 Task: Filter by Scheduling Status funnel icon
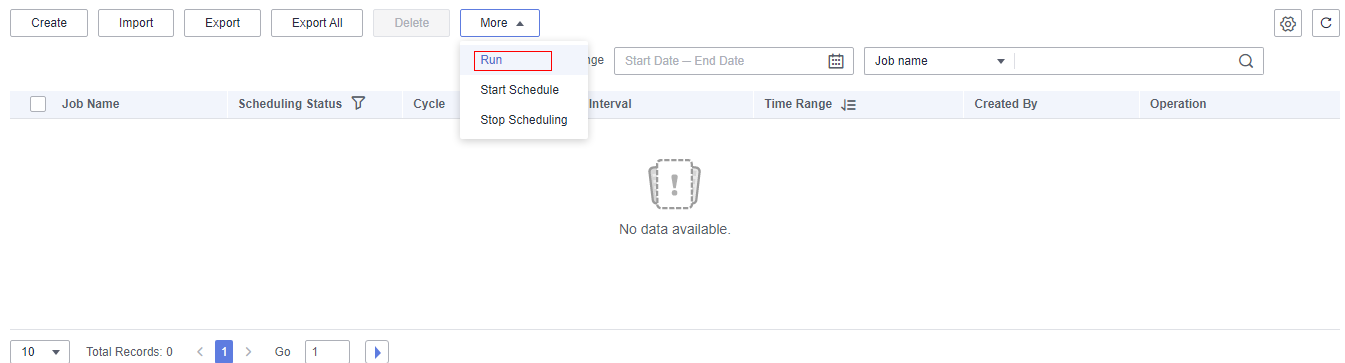[x=358, y=104]
